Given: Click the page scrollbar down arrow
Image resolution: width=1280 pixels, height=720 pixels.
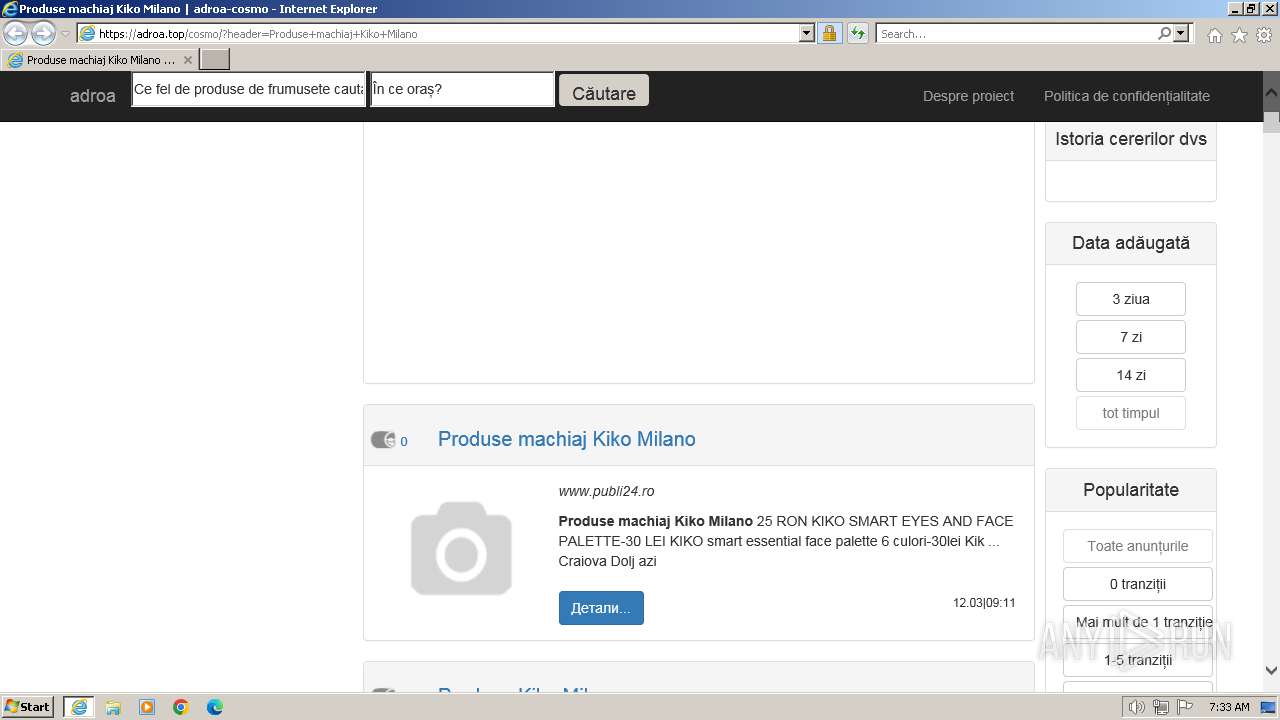Looking at the screenshot, I should point(1271,671).
